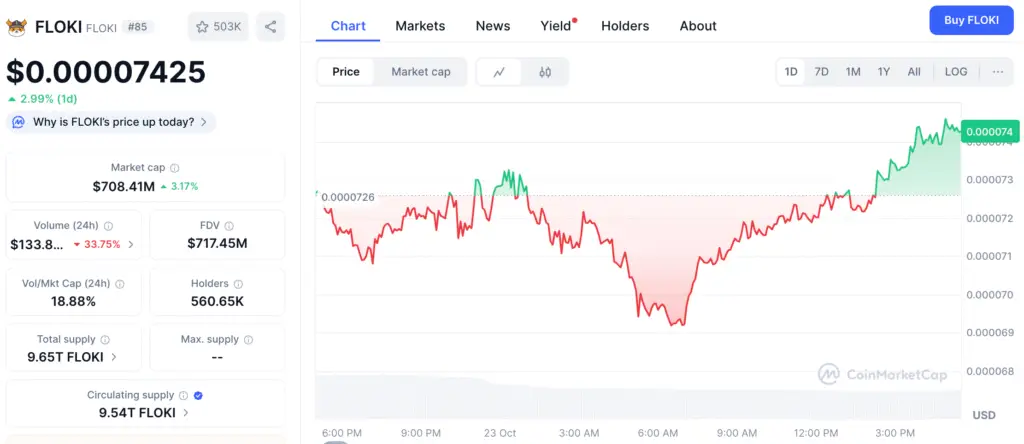
Task: Expand Circulating supply 9.54T FLOKI details
Action: [187, 412]
